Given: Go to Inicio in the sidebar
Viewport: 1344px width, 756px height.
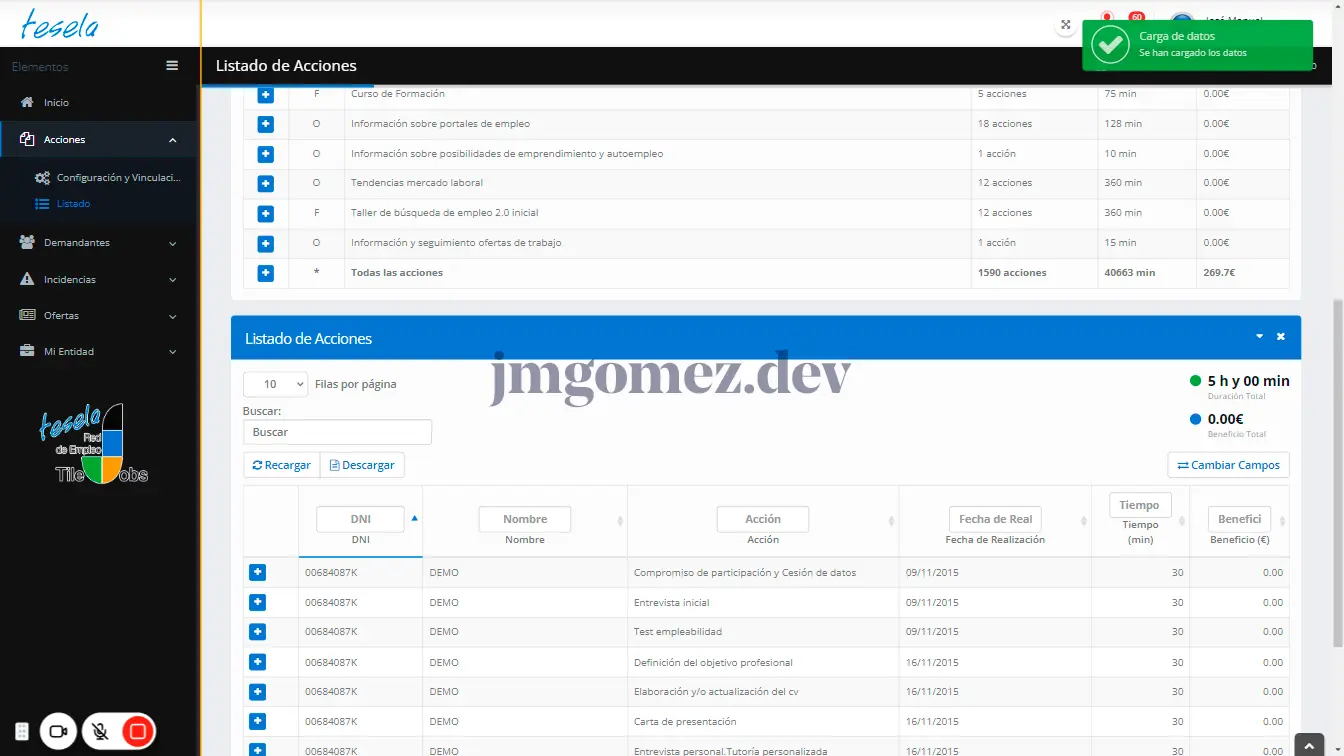Looking at the screenshot, I should [x=56, y=103].
